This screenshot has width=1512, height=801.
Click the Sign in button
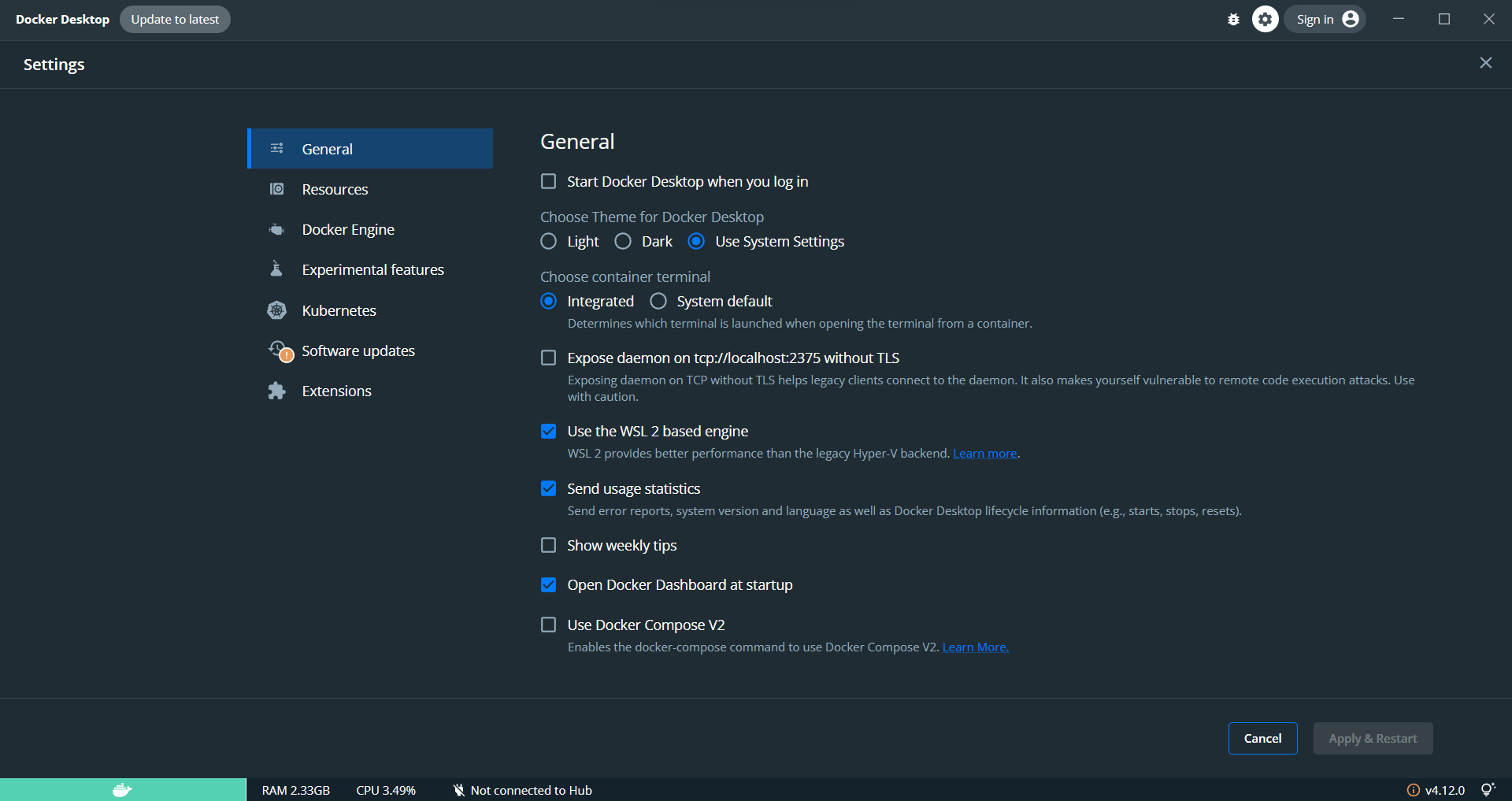[x=1326, y=19]
